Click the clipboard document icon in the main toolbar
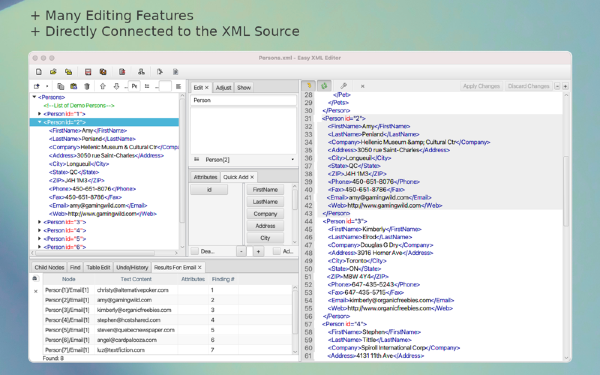The height and width of the screenshot is (375, 600). pos(175,72)
